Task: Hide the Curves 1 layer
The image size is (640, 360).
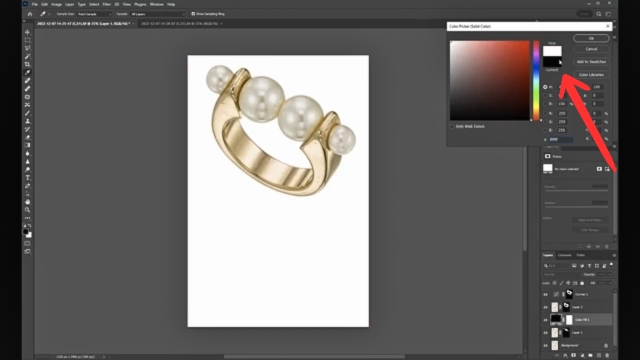Action: point(545,294)
